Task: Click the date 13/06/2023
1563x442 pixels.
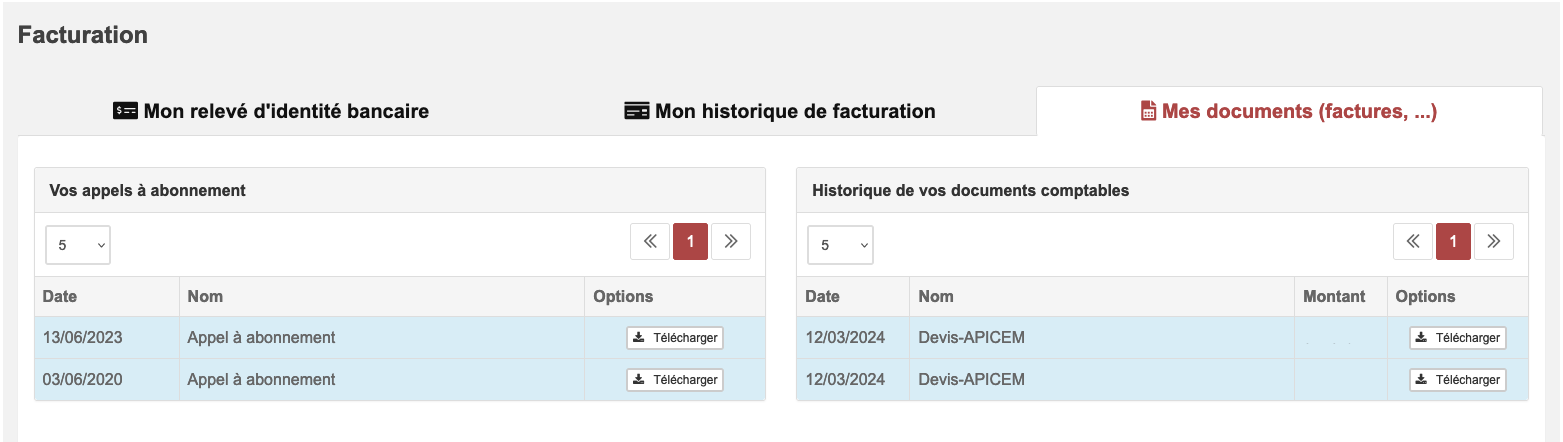Action: pyautogui.click(x=83, y=338)
